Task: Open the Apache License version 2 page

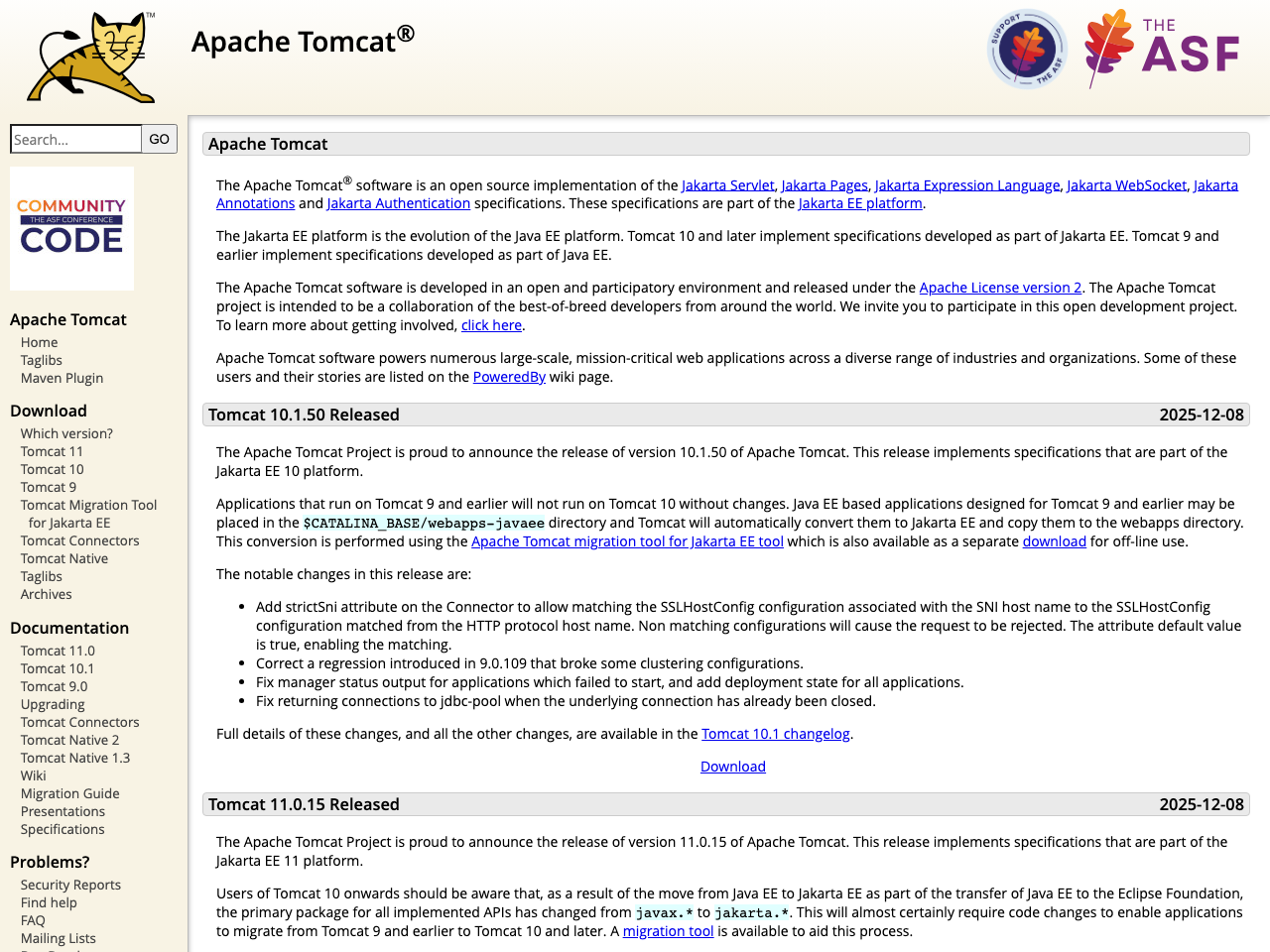Action: point(1000,287)
